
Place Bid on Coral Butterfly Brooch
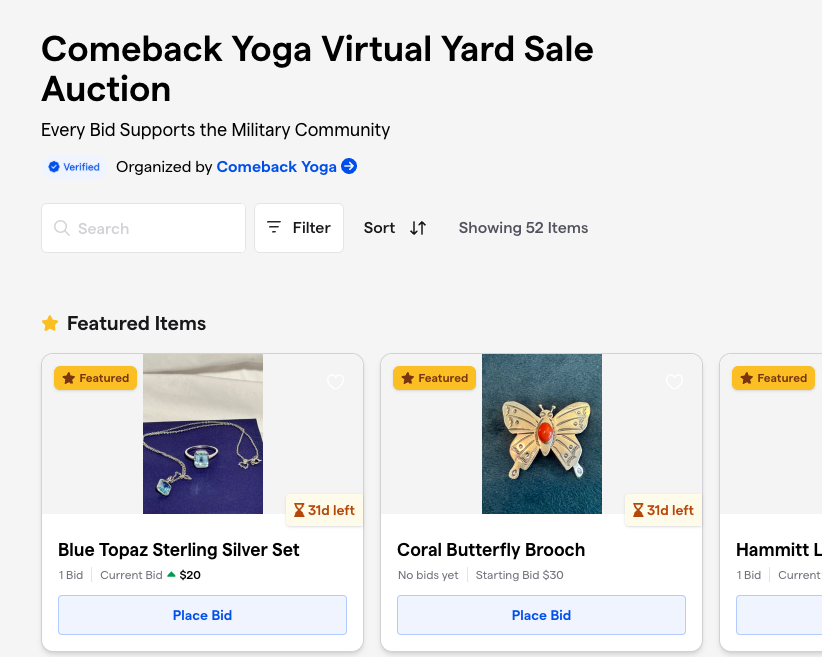click(x=541, y=615)
